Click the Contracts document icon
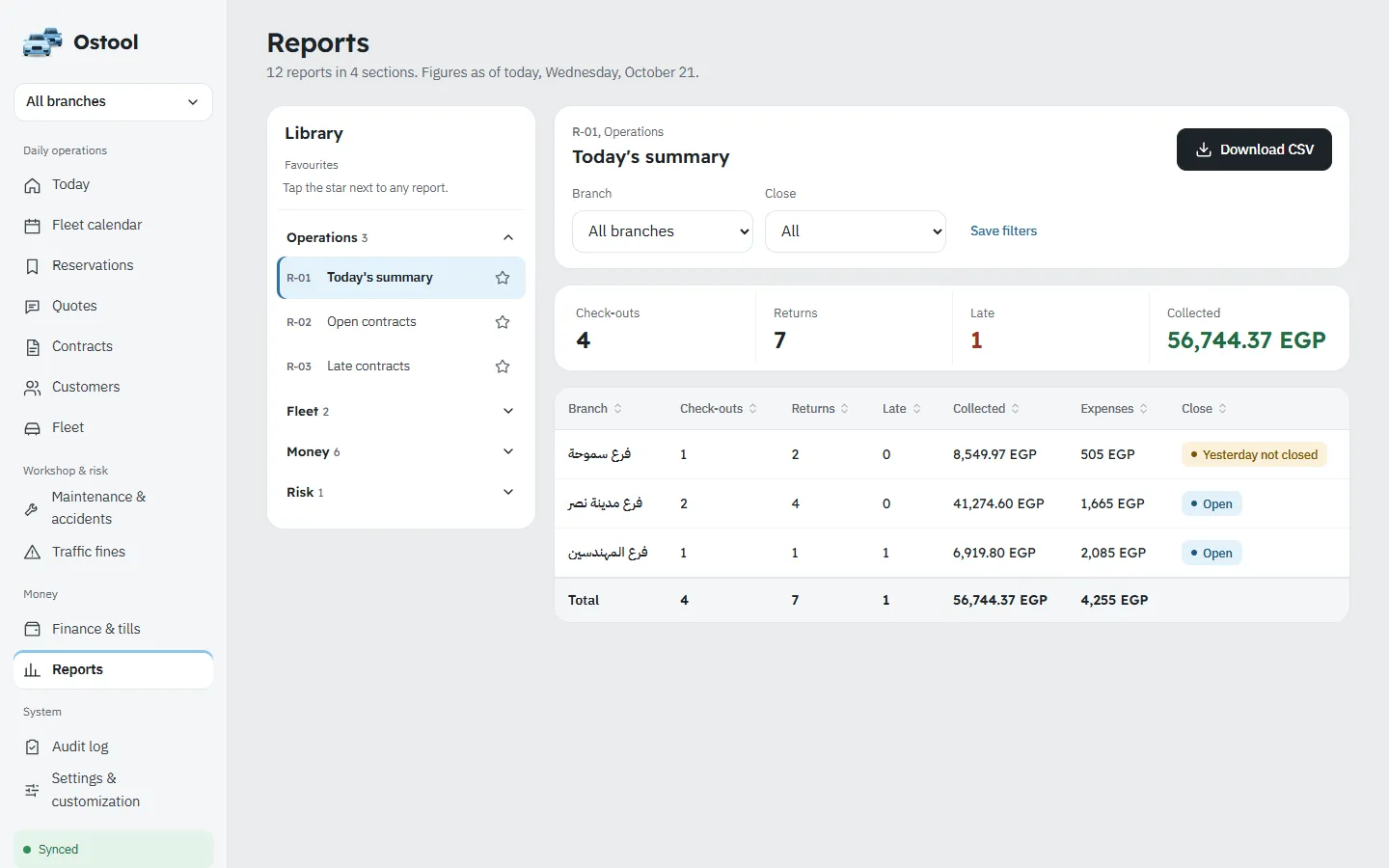 [x=33, y=347]
